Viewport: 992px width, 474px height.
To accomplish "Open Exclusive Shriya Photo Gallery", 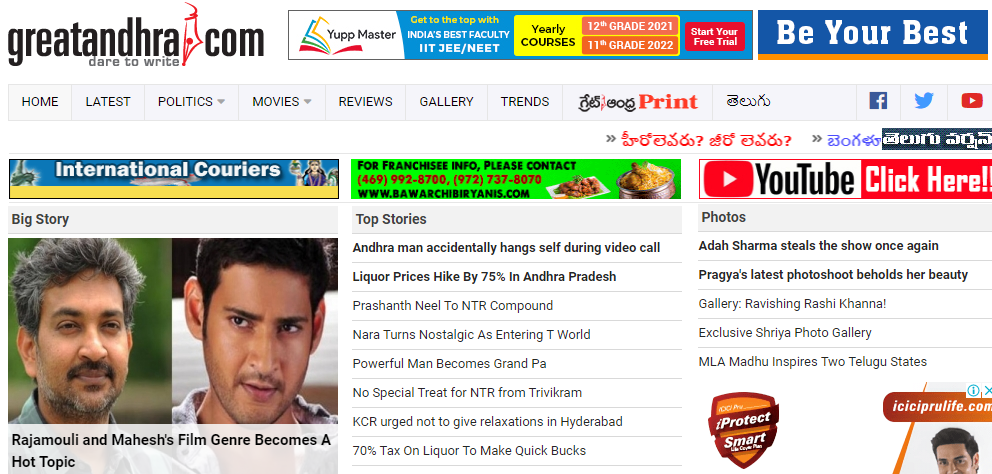I will point(784,333).
